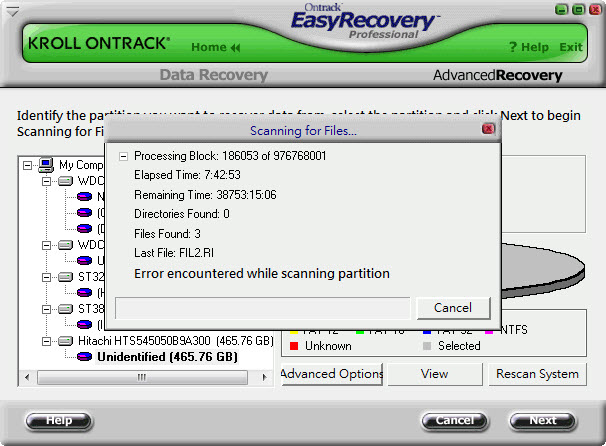This screenshot has width=606, height=446.
Task: Collapse the Processing Block details in the scan dialog
Action: [123, 157]
